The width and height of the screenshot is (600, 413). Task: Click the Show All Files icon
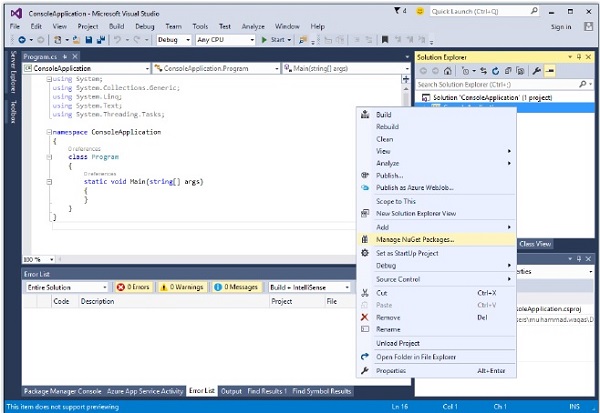click(520, 71)
